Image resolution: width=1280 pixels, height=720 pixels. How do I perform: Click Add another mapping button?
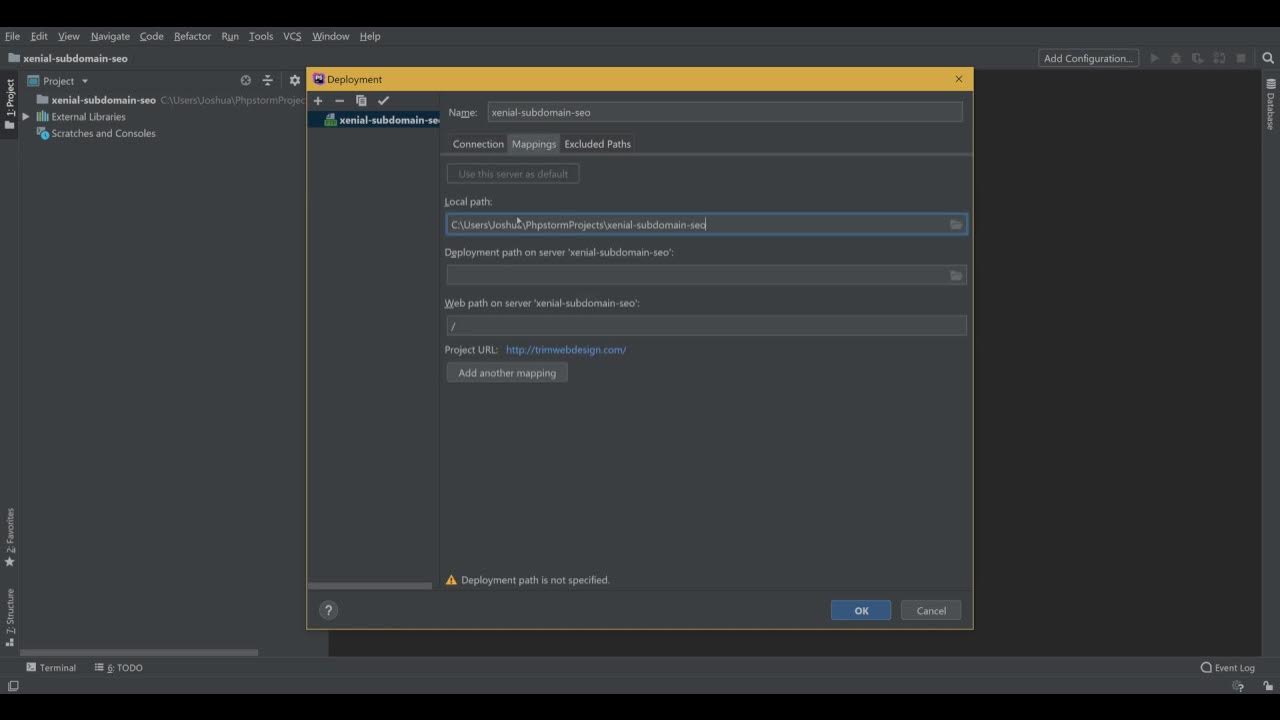(x=507, y=373)
